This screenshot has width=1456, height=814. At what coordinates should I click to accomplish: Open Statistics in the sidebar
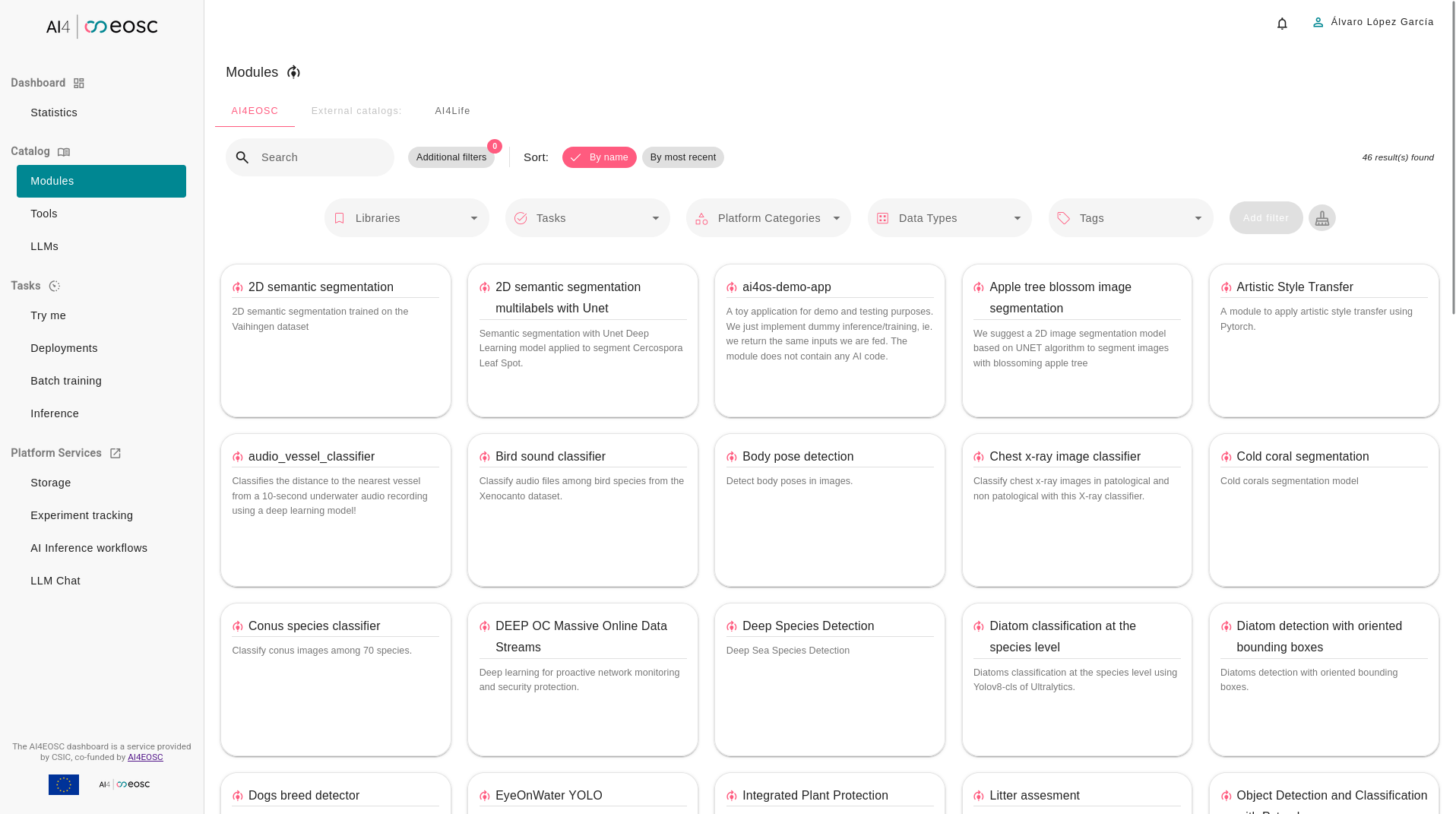point(101,112)
